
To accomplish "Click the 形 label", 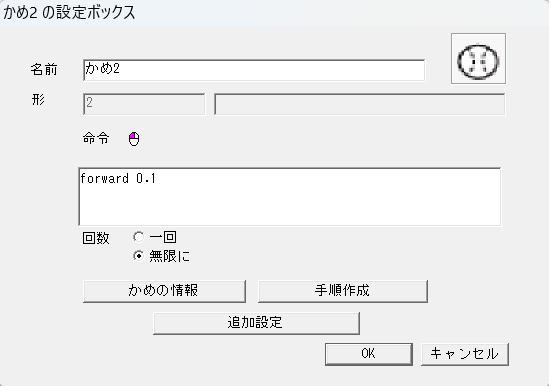I will point(38,99).
